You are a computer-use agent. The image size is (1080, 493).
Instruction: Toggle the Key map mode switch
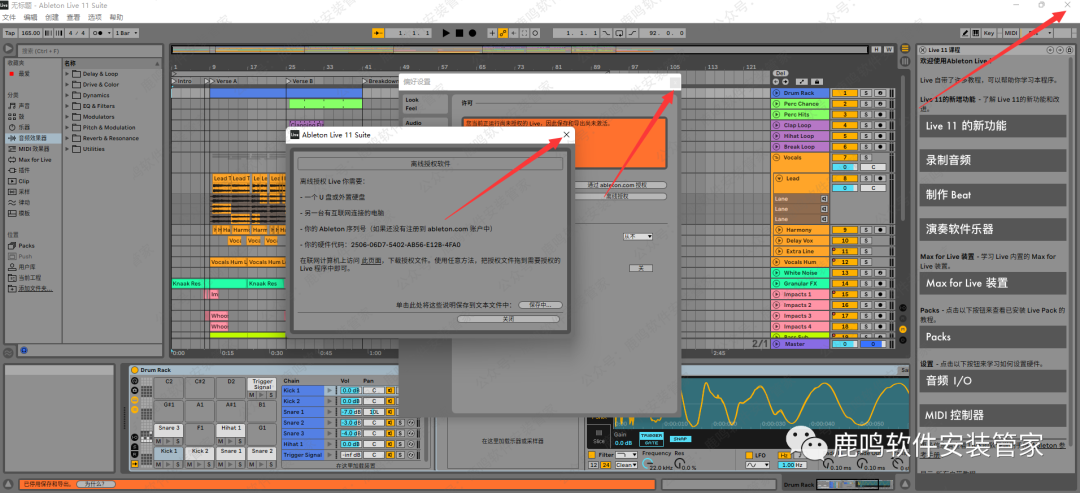point(989,33)
